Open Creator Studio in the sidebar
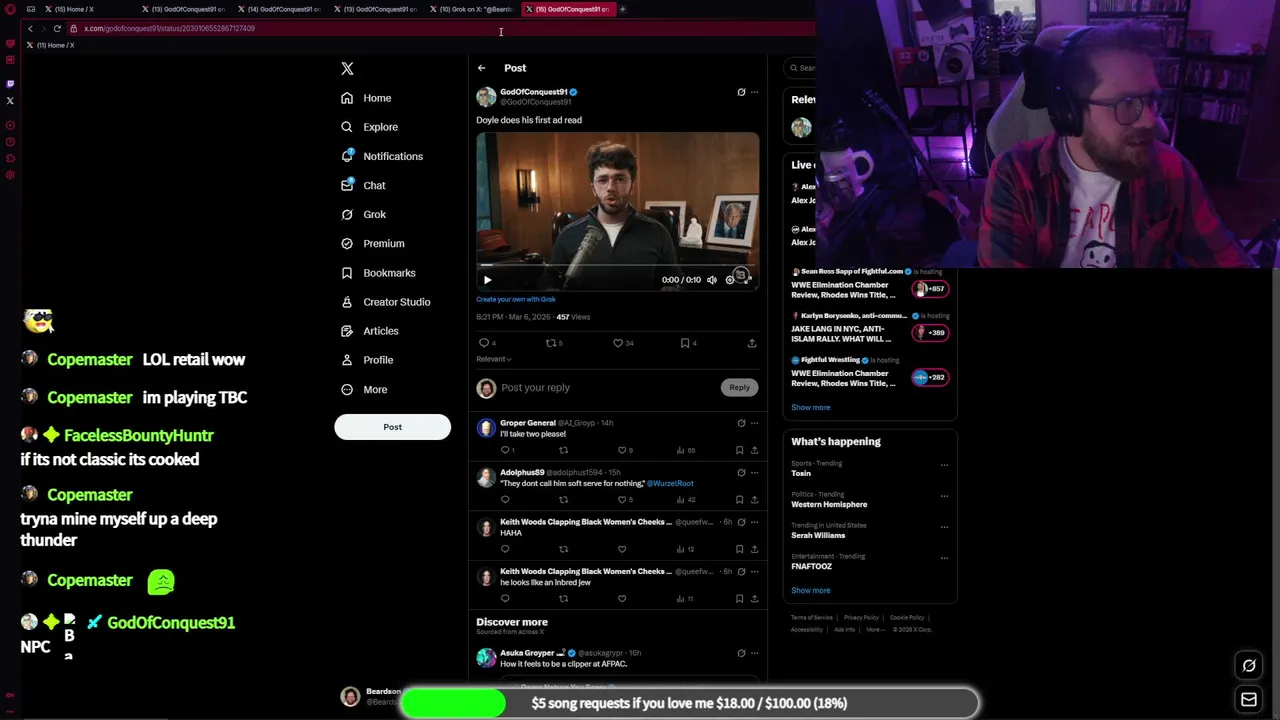The height and width of the screenshot is (720, 1280). point(385,301)
